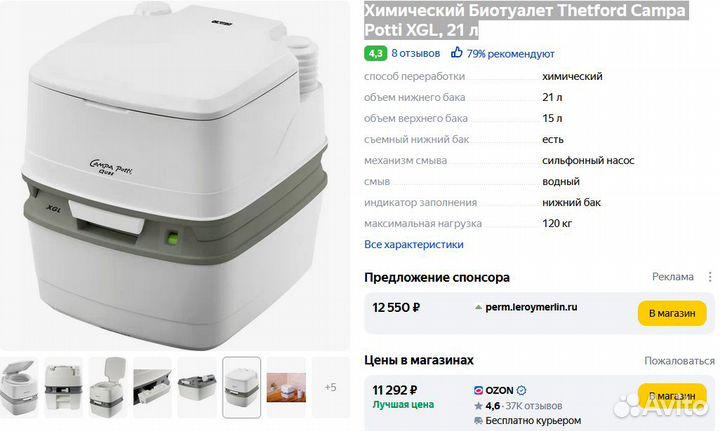Image resolution: width=720 pixels, height=431 pixels.
Task: Select the first thumbnail with open lid
Action: click(18, 387)
